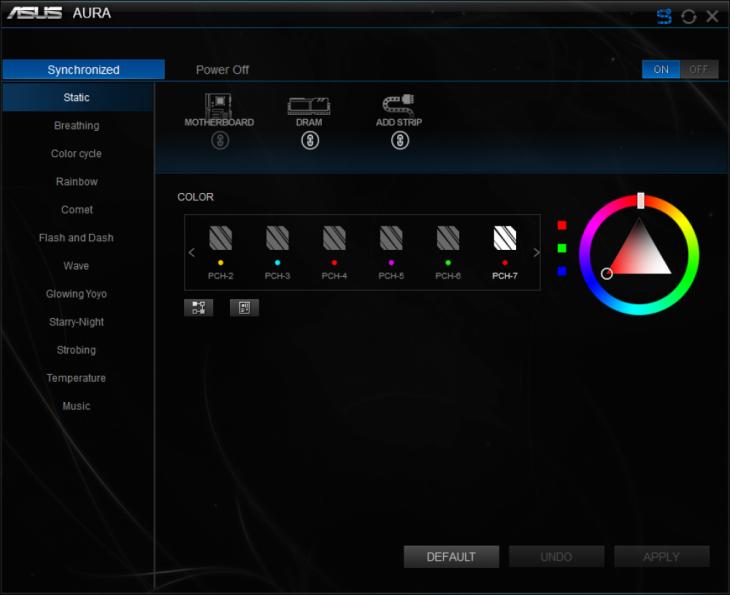Image resolution: width=730 pixels, height=595 pixels.
Task: Click the grouped zones icon below COLOR list
Action: click(x=199, y=307)
